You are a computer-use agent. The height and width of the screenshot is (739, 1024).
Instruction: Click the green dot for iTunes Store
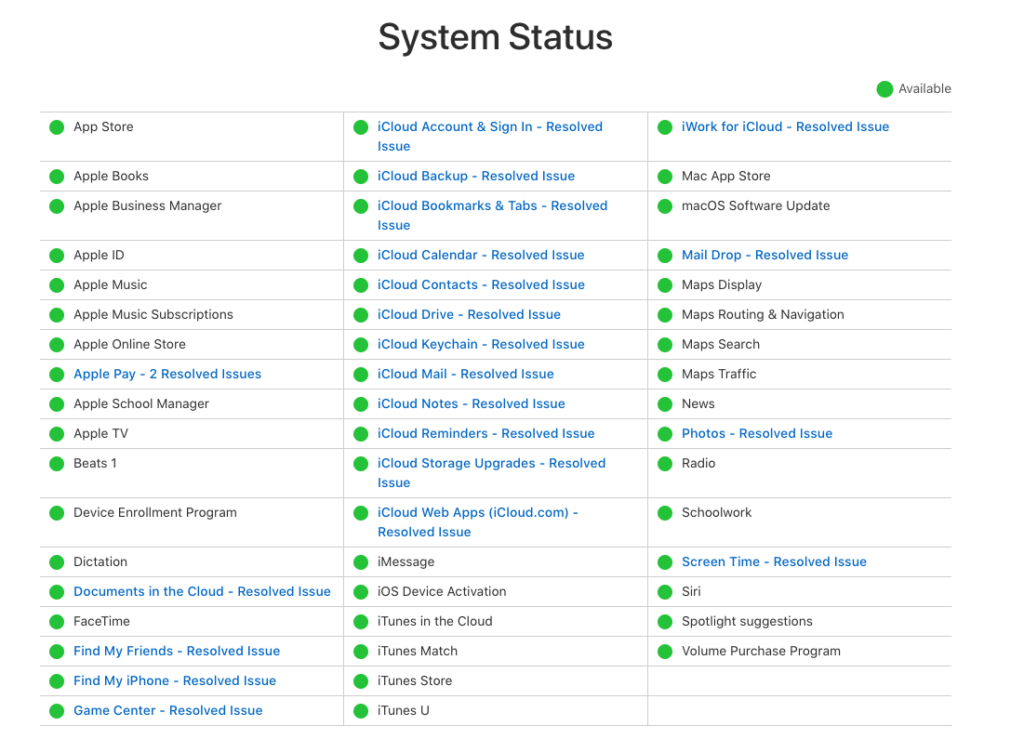tap(360, 681)
